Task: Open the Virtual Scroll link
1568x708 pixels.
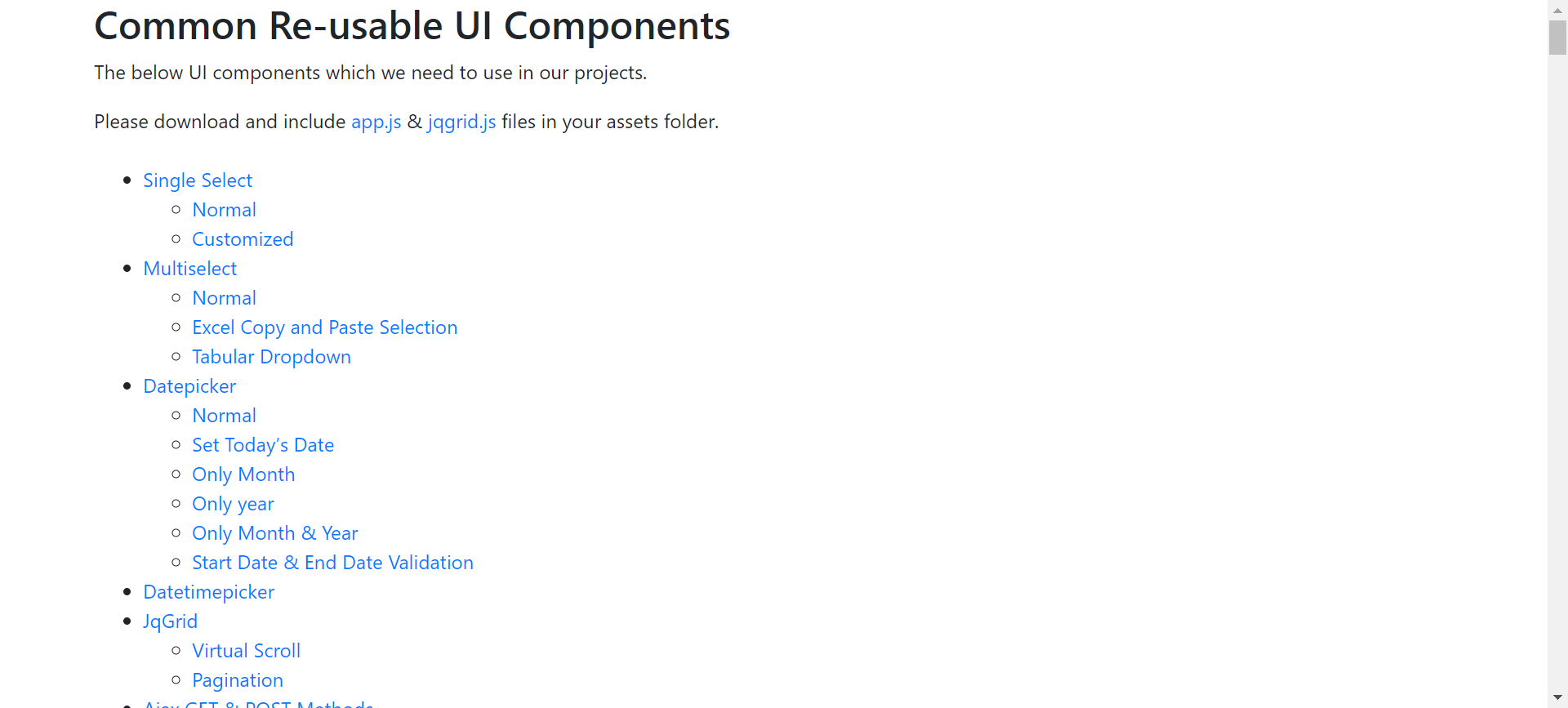Action: point(246,651)
